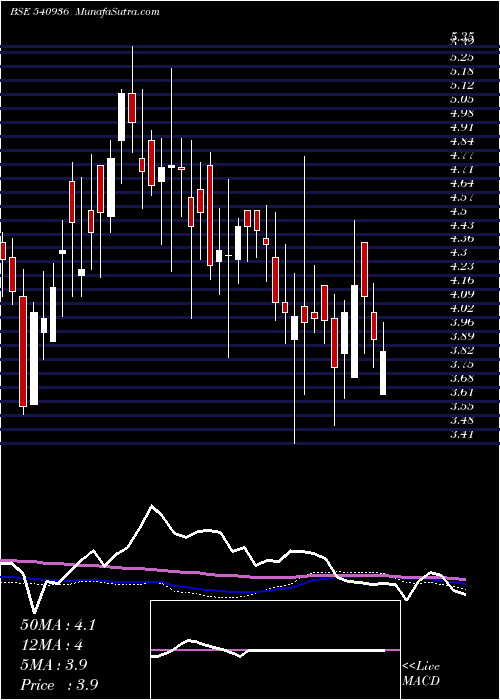The height and width of the screenshot is (700, 500).
Task: Open the MunafaSutra.com watermark link text
Action: tap(118, 12)
